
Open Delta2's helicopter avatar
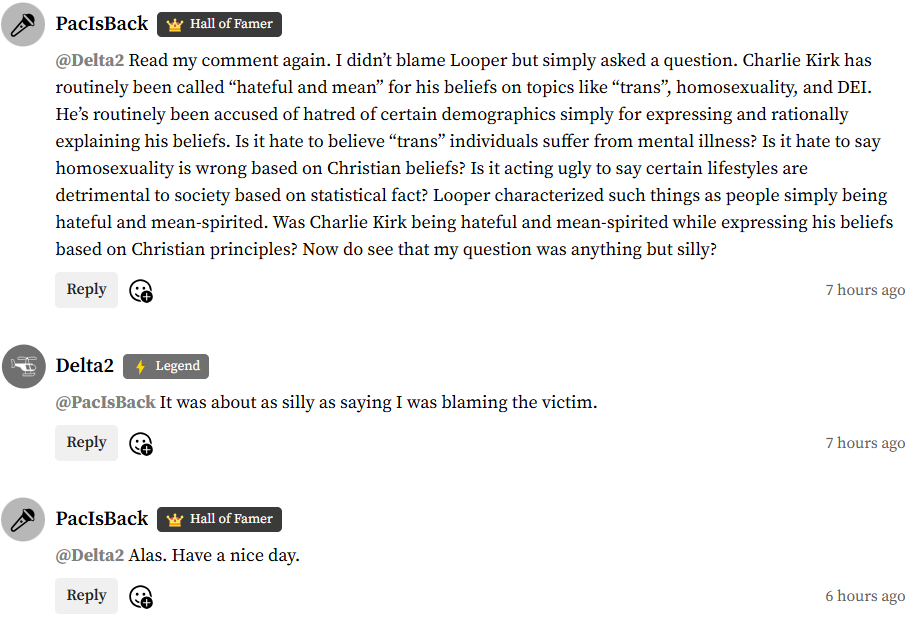click(x=23, y=366)
